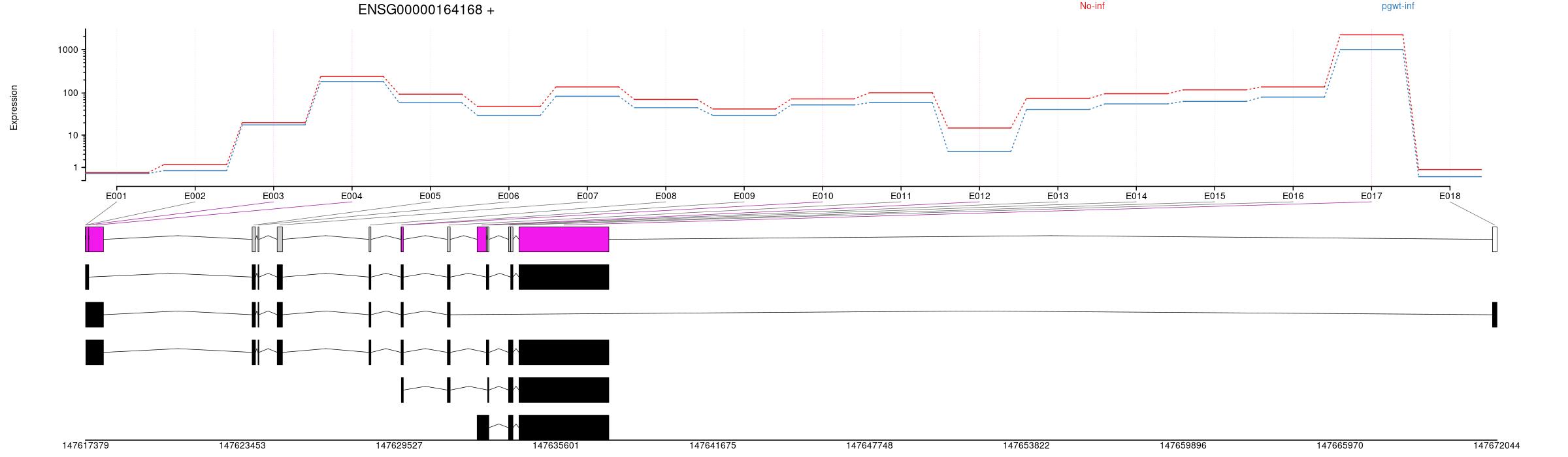This screenshot has width=1568, height=457.
Task: Click the y-axis tick value 100
Action: 71,93
